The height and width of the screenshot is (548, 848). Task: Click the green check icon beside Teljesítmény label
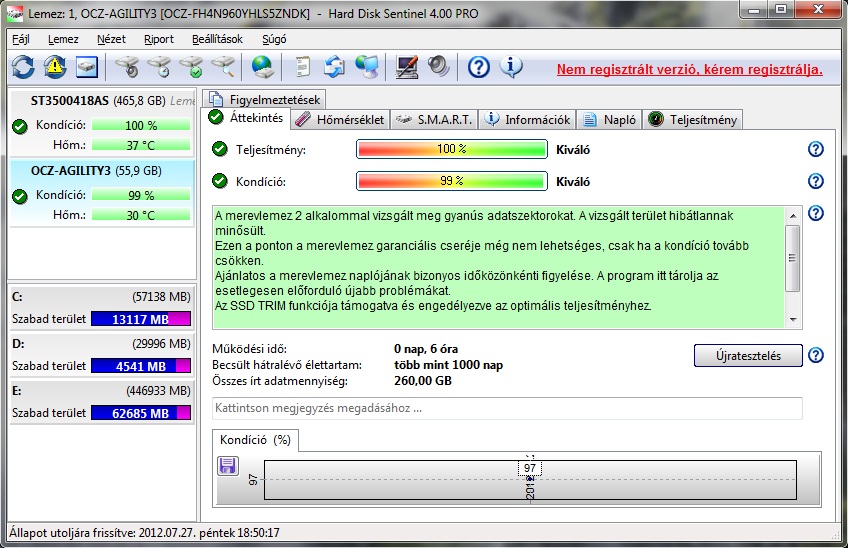(x=220, y=149)
